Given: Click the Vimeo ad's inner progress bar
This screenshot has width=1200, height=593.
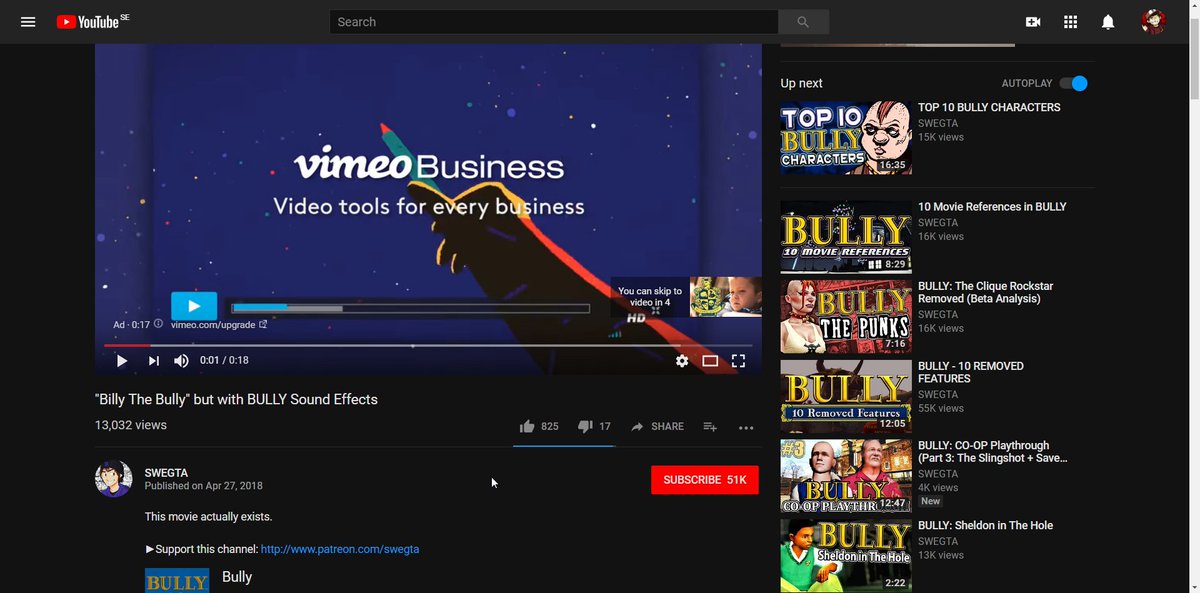Looking at the screenshot, I should point(410,308).
